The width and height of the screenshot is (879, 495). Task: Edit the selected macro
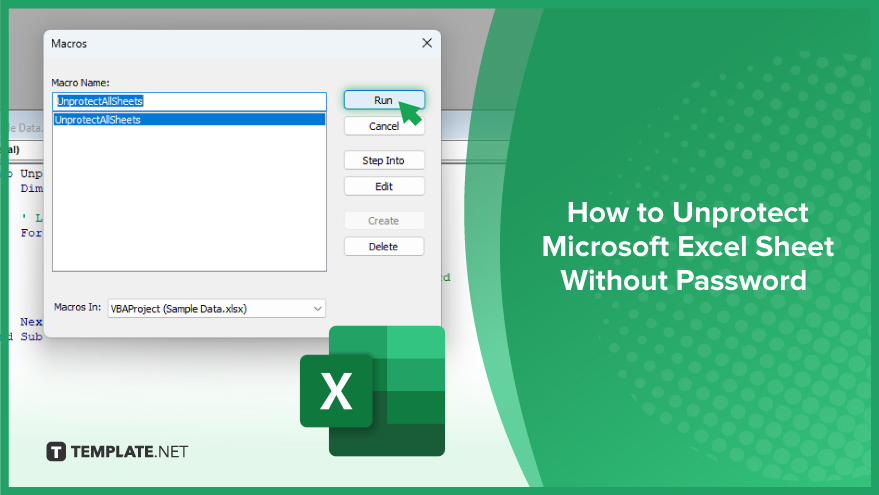point(384,186)
